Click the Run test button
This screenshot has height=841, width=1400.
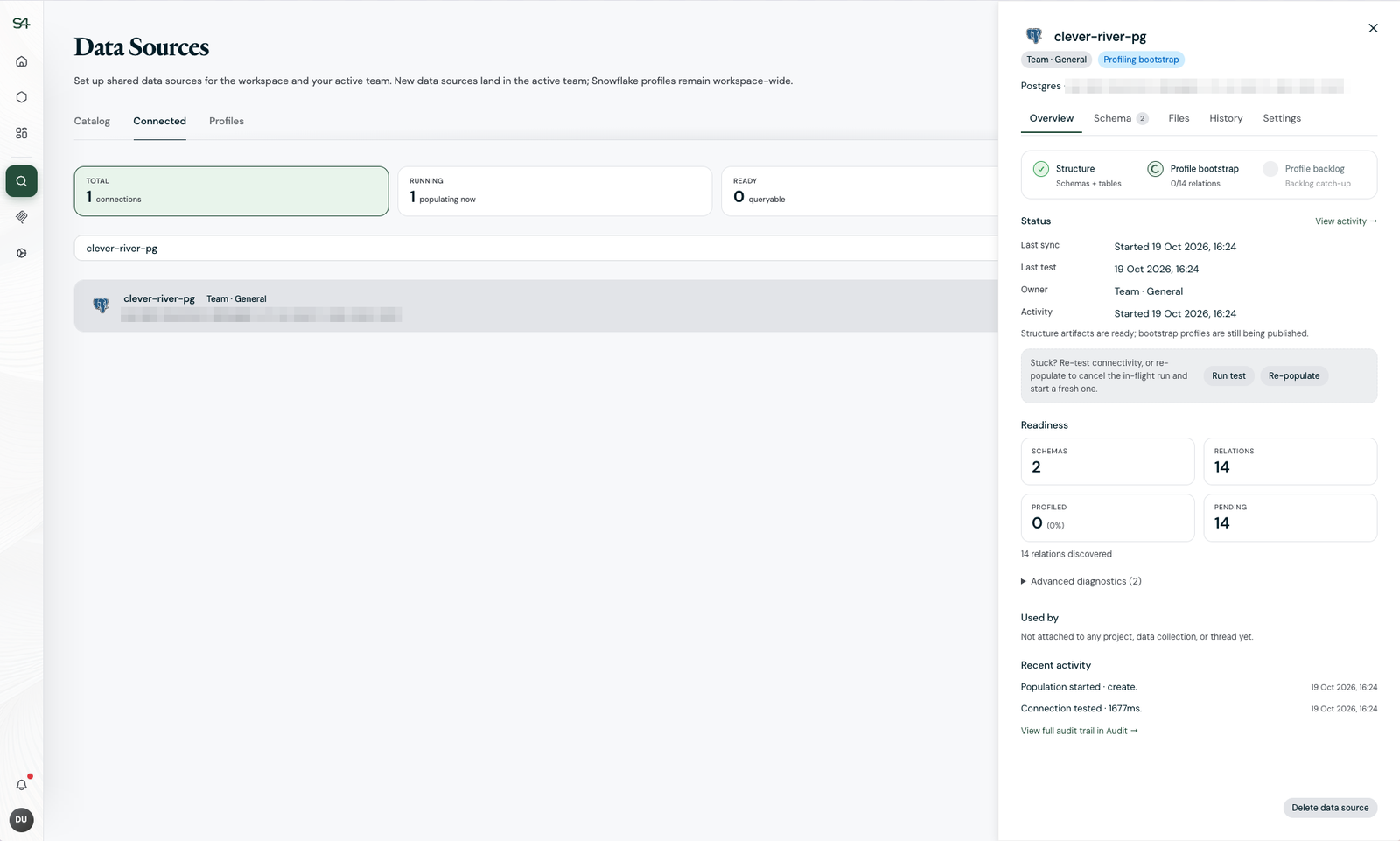[1228, 375]
